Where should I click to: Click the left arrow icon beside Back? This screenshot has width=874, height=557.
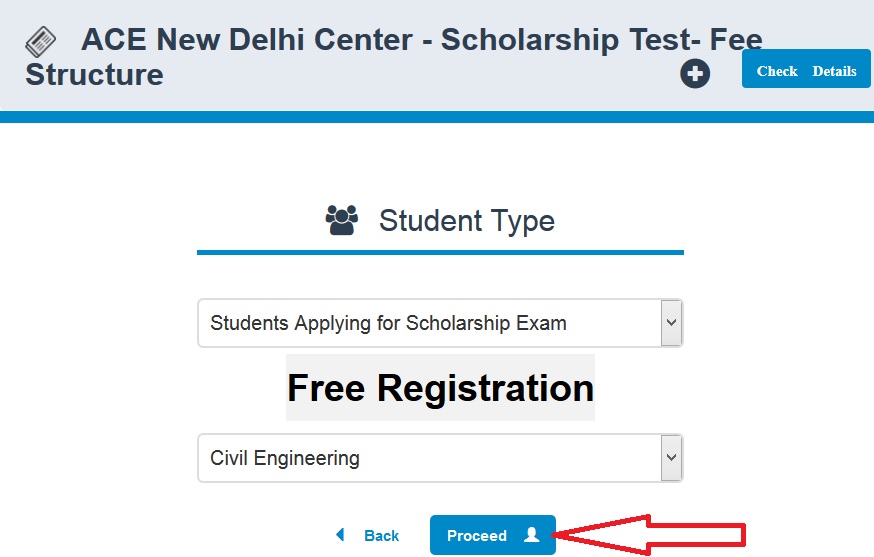coord(340,535)
